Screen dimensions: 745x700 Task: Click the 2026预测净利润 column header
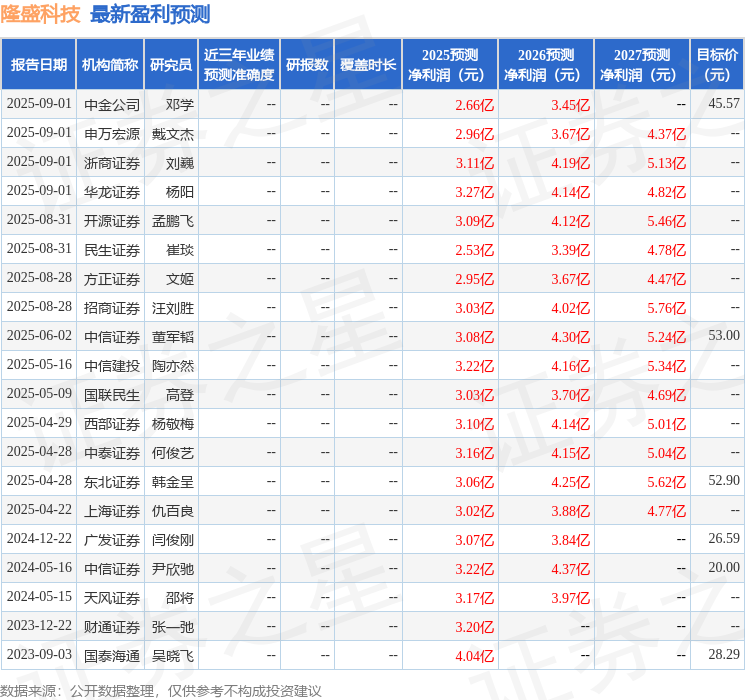pos(546,65)
